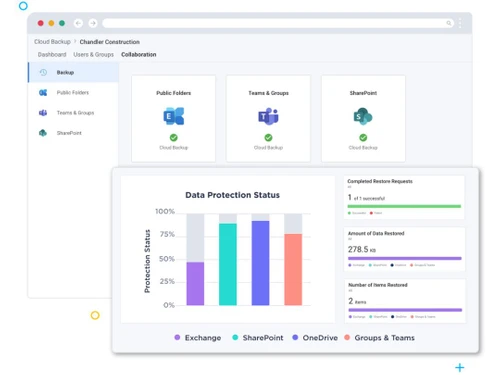
Task: Click the Teams & Groups card title
Action: click(x=268, y=93)
